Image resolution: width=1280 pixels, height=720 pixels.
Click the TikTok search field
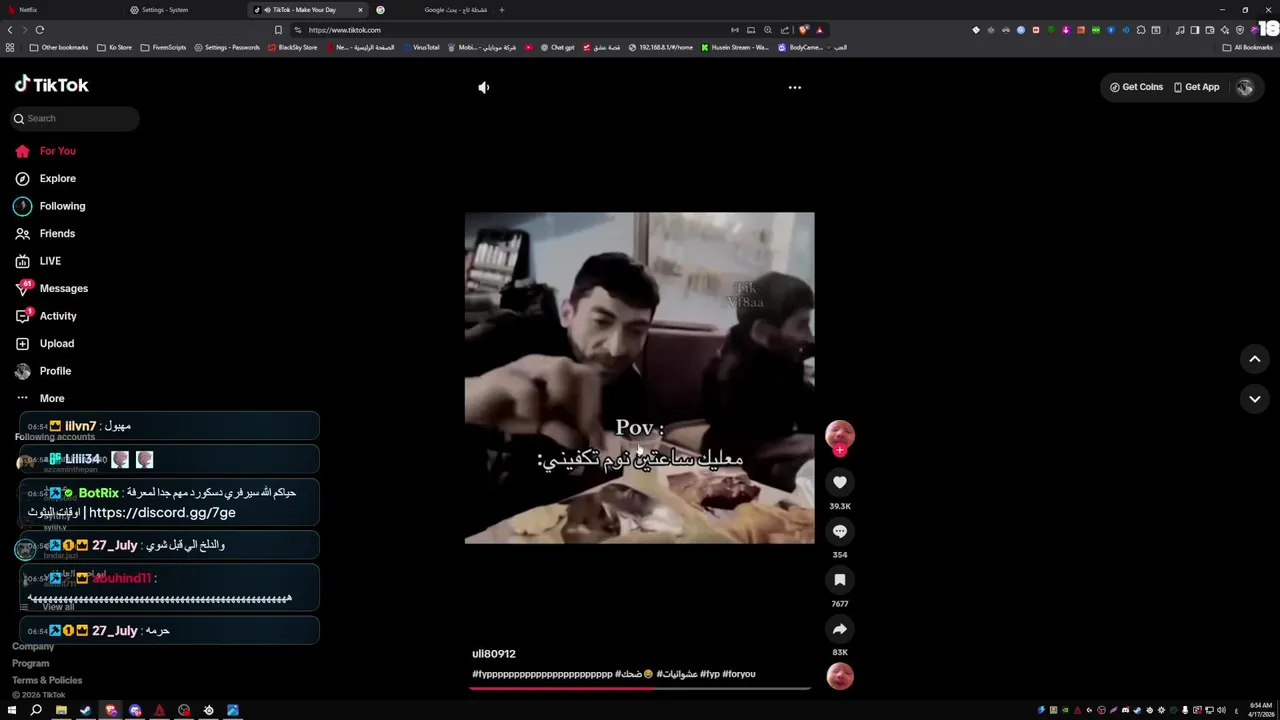click(x=76, y=118)
